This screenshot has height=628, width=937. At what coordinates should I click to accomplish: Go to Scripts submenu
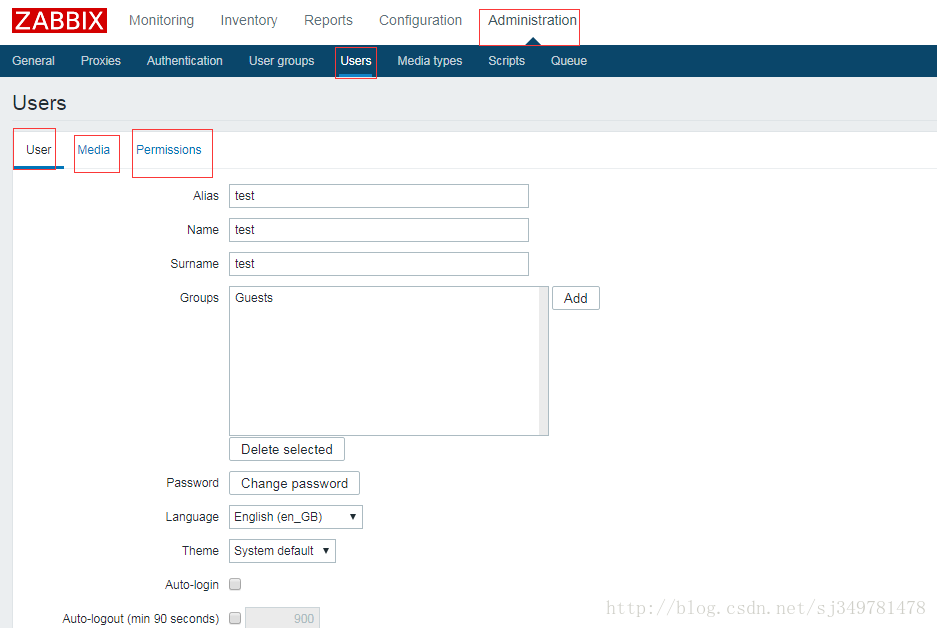click(506, 61)
